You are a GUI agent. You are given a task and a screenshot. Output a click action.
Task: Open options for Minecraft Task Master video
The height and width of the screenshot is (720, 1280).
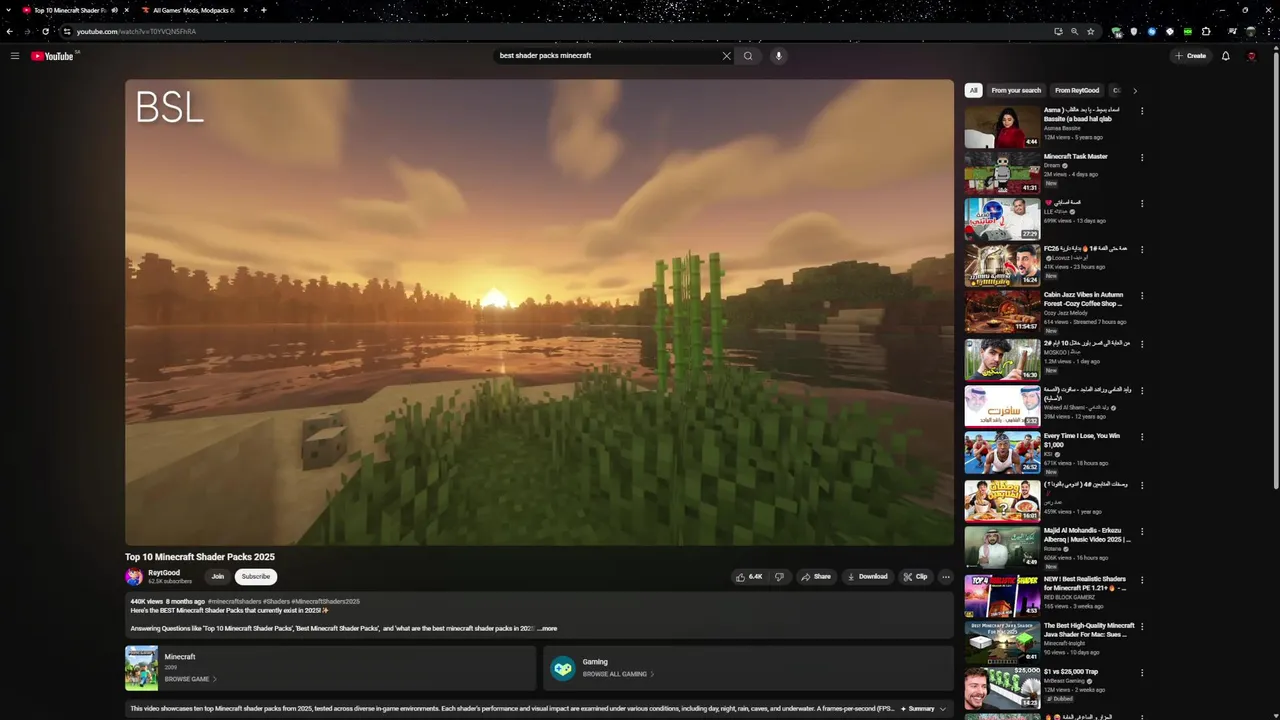[x=1142, y=157]
